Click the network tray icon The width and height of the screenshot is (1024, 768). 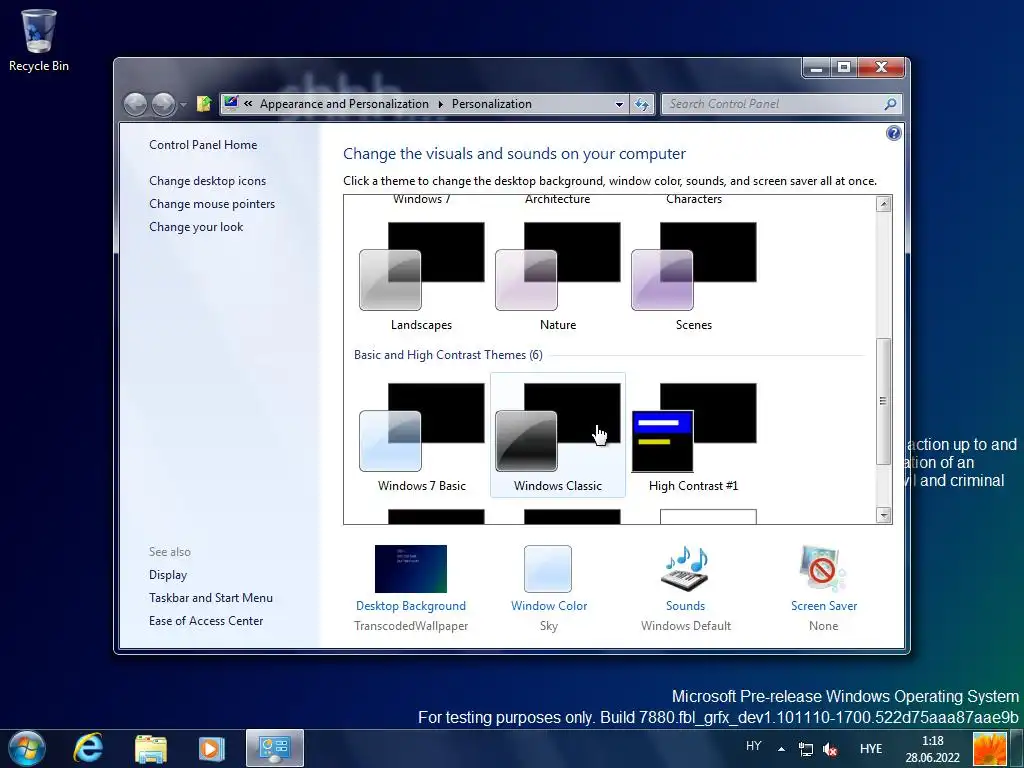(x=806, y=749)
